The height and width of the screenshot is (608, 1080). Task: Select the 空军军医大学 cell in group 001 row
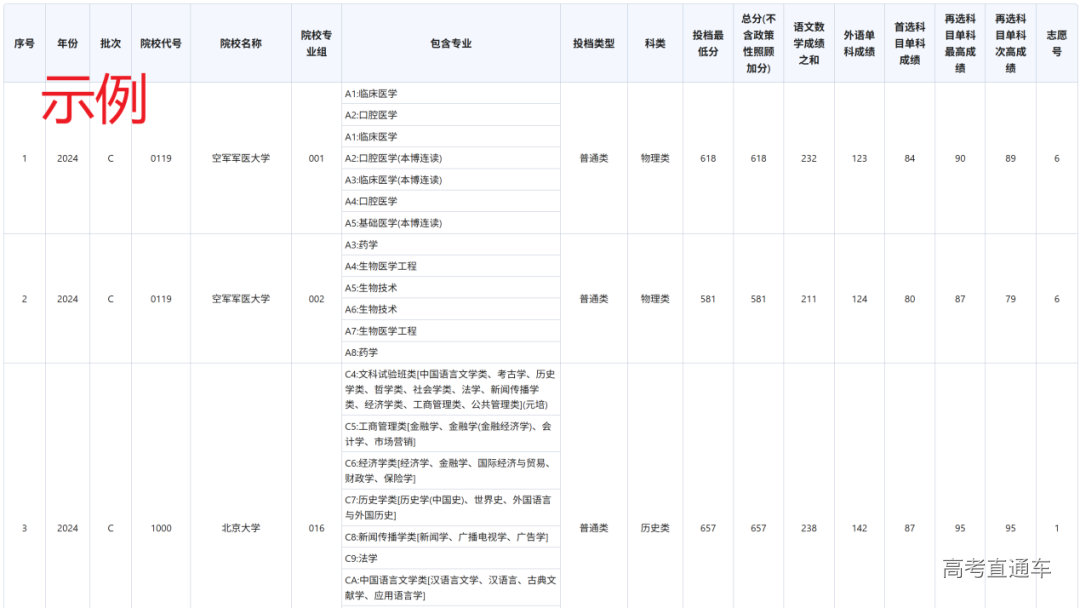pos(240,158)
